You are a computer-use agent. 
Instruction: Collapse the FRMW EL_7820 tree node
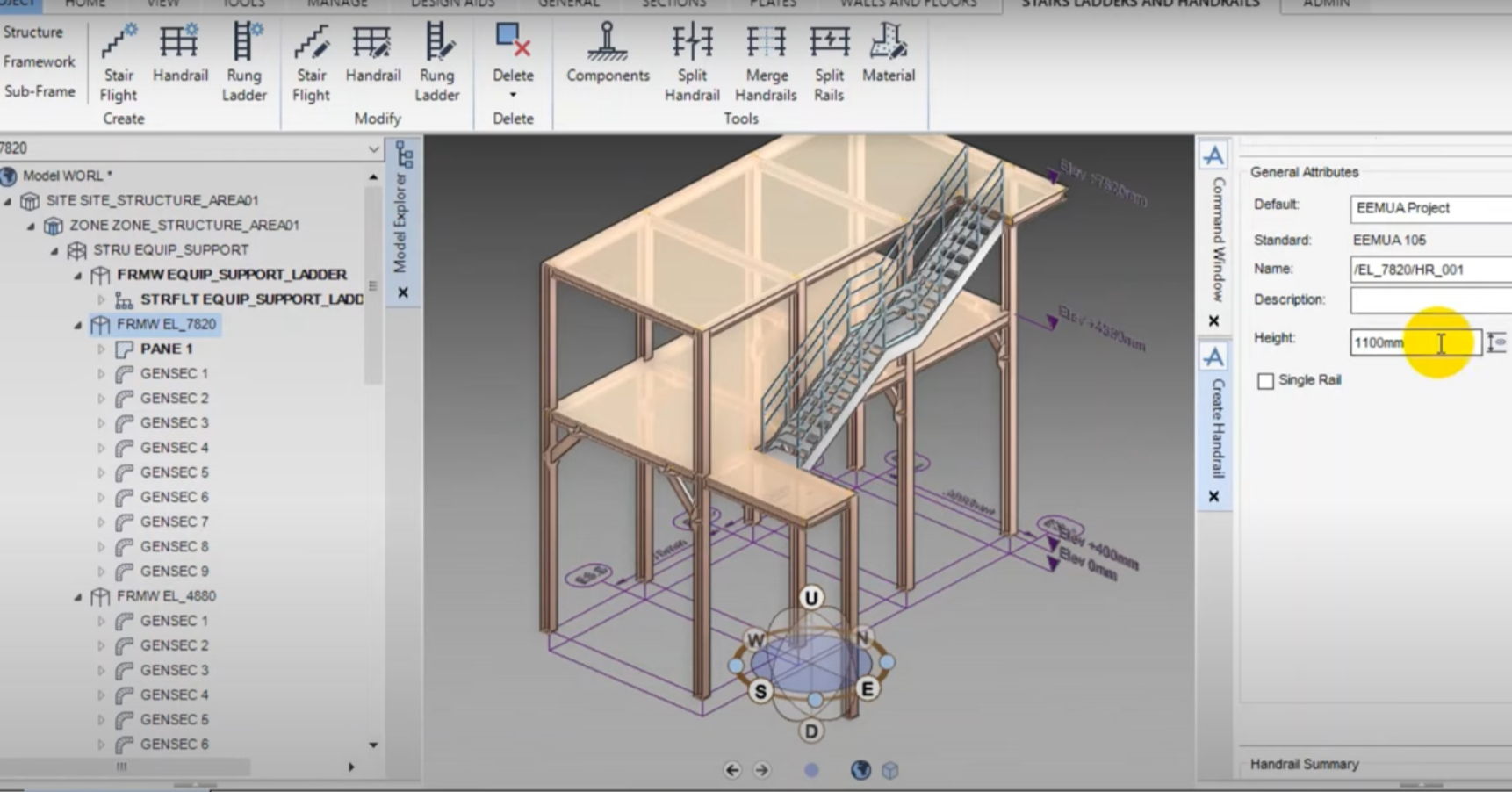click(78, 324)
